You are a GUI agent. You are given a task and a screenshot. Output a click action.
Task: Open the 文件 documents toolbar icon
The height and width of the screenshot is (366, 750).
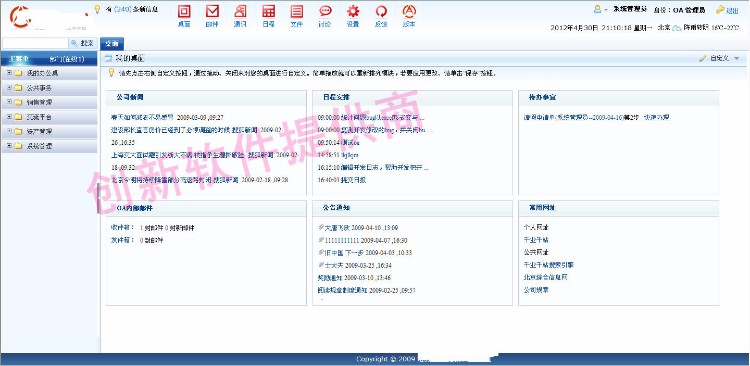[297, 11]
